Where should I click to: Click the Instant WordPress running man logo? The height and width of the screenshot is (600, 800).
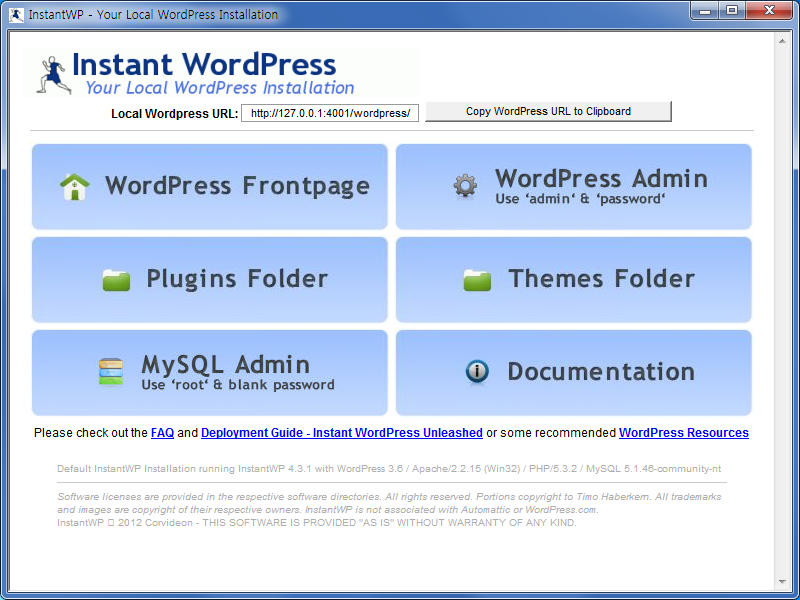coord(51,74)
